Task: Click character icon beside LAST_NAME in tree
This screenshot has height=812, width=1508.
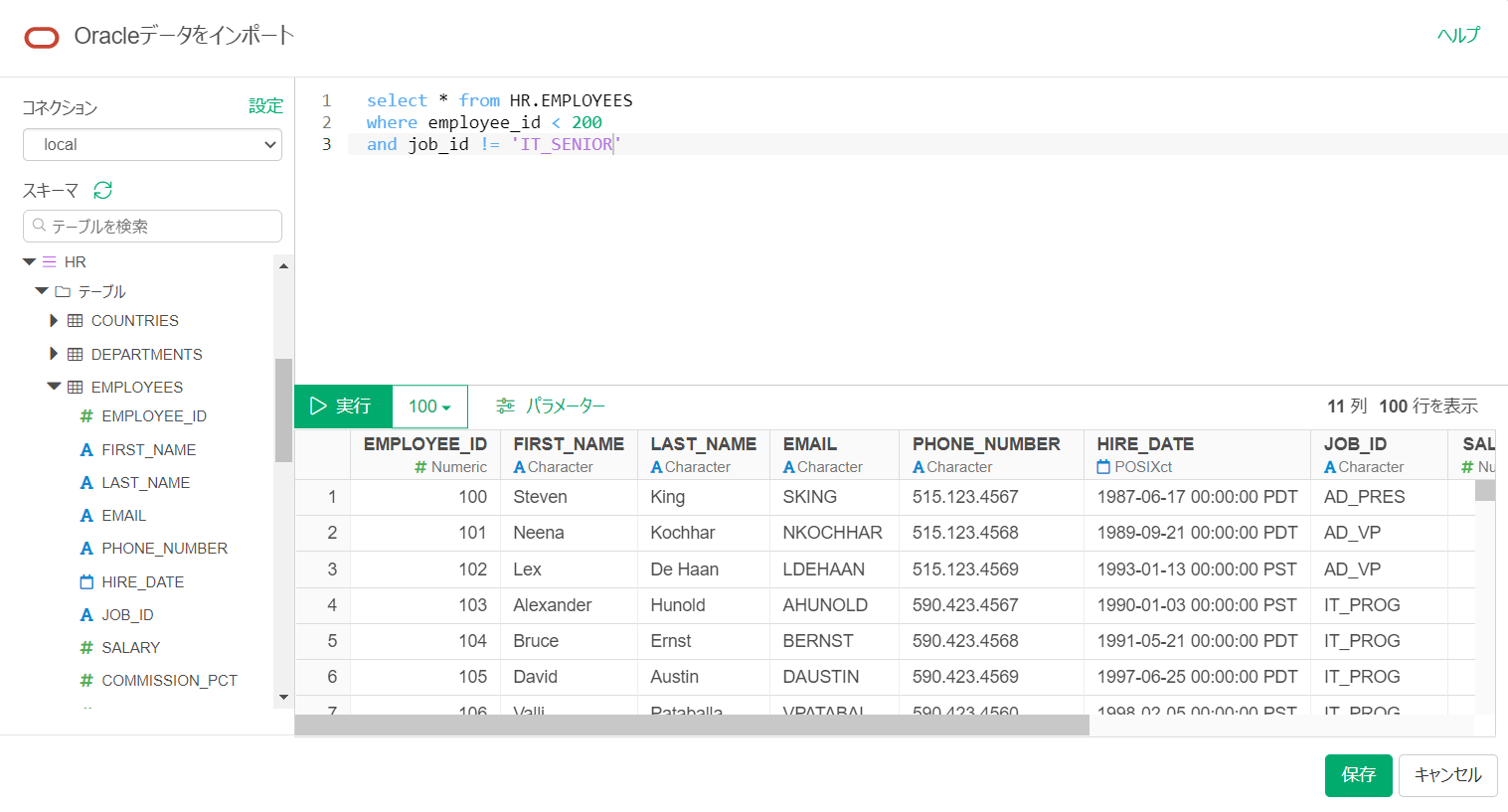Action: (x=86, y=483)
